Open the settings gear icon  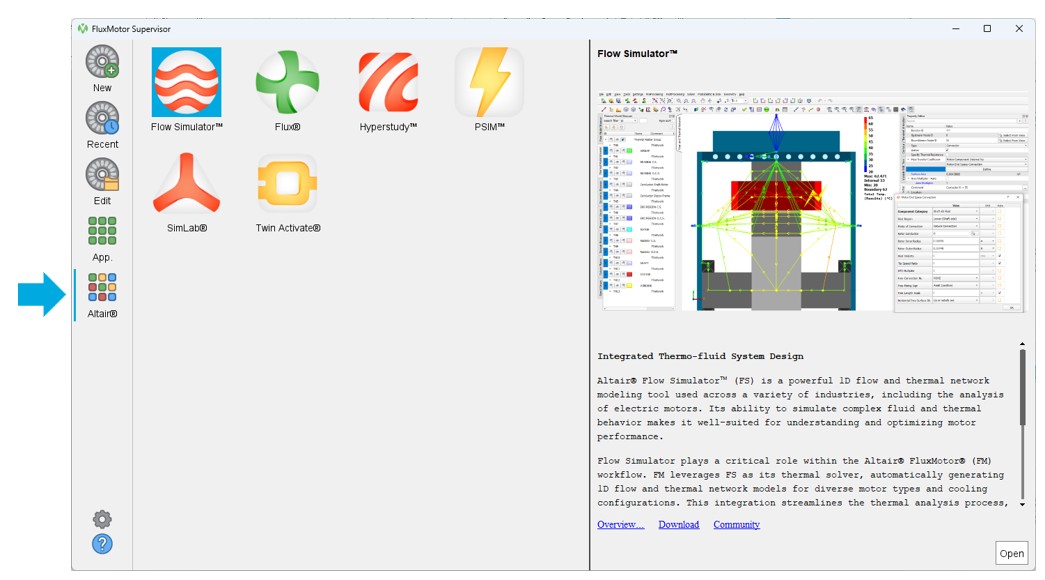click(102, 519)
